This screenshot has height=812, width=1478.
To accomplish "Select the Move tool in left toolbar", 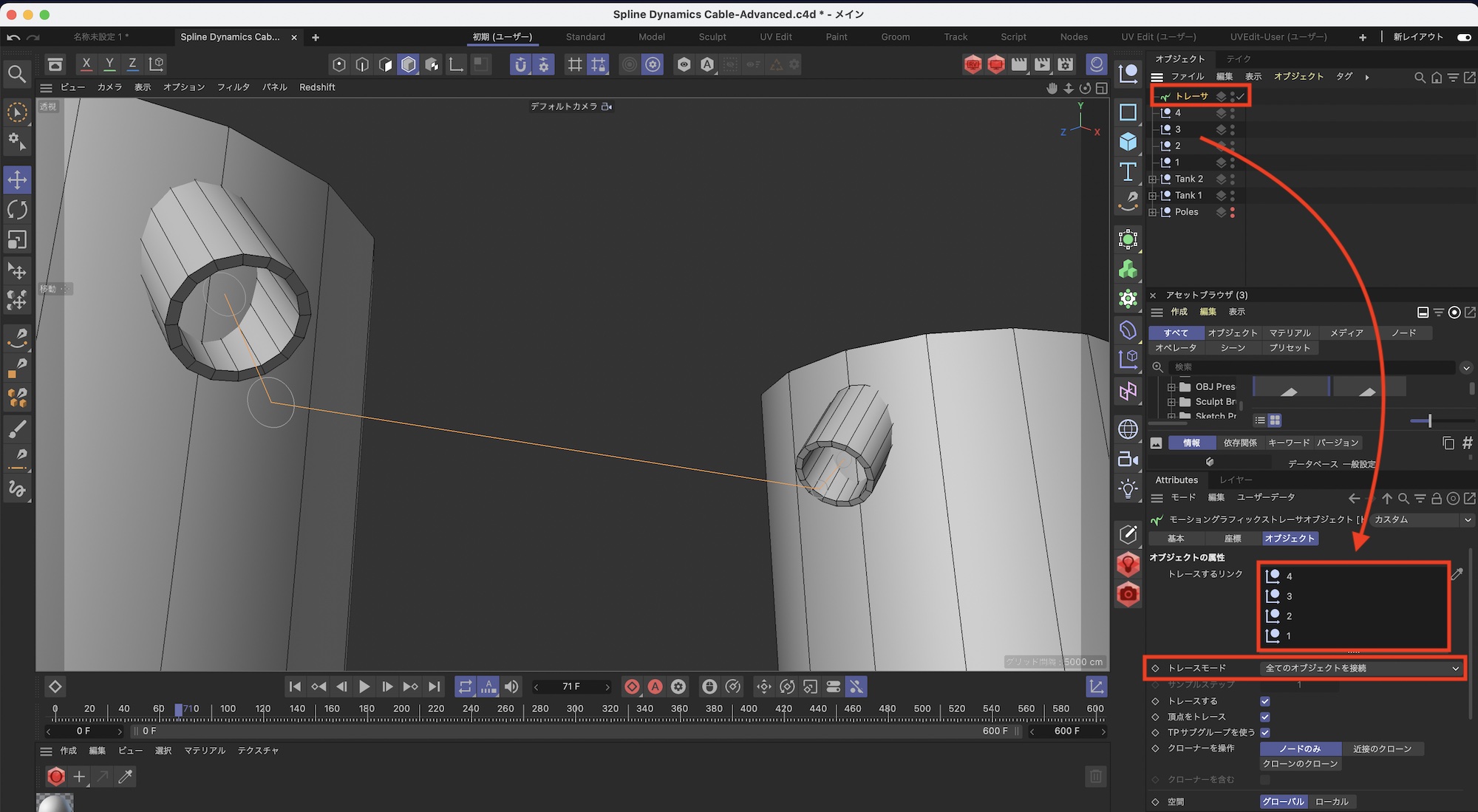I will [17, 180].
